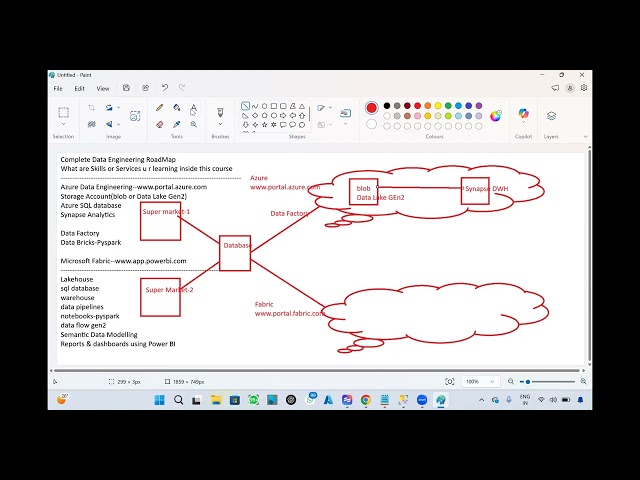The width and height of the screenshot is (640, 480).
Task: Click the Share icon next to Save
Action: 145,88
